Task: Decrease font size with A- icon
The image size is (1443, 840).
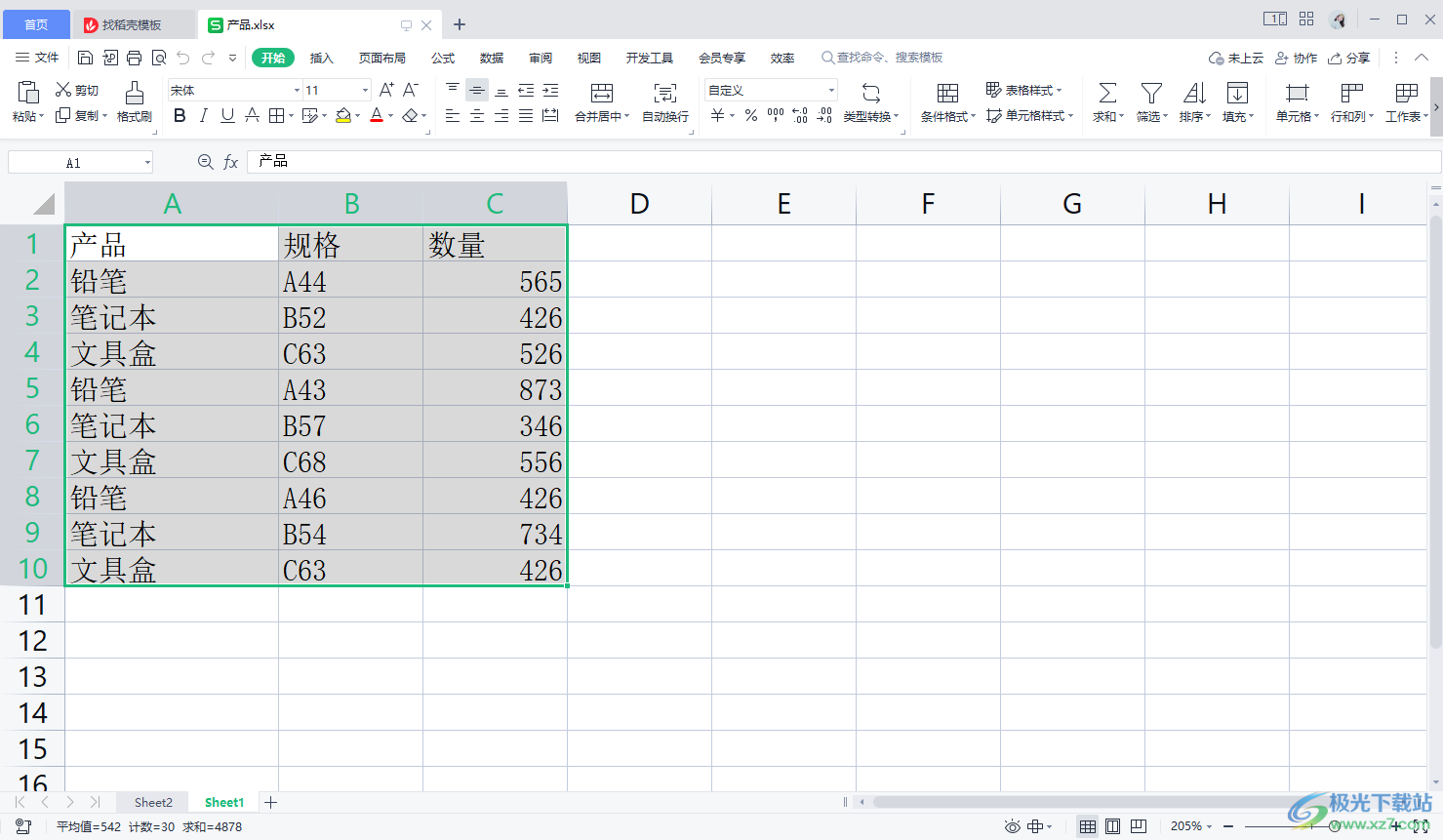Action: (x=411, y=90)
